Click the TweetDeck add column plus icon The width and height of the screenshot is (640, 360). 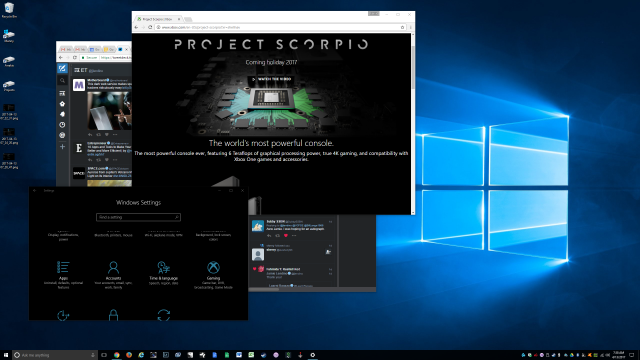pos(62,147)
